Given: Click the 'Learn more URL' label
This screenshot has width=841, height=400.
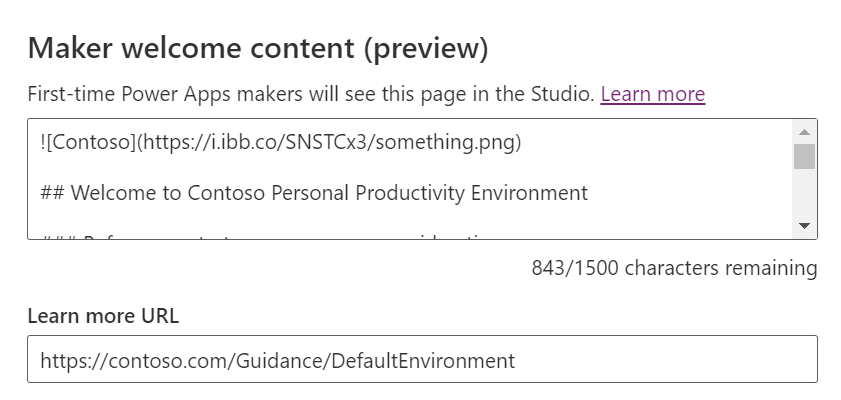Looking at the screenshot, I should (x=103, y=316).
